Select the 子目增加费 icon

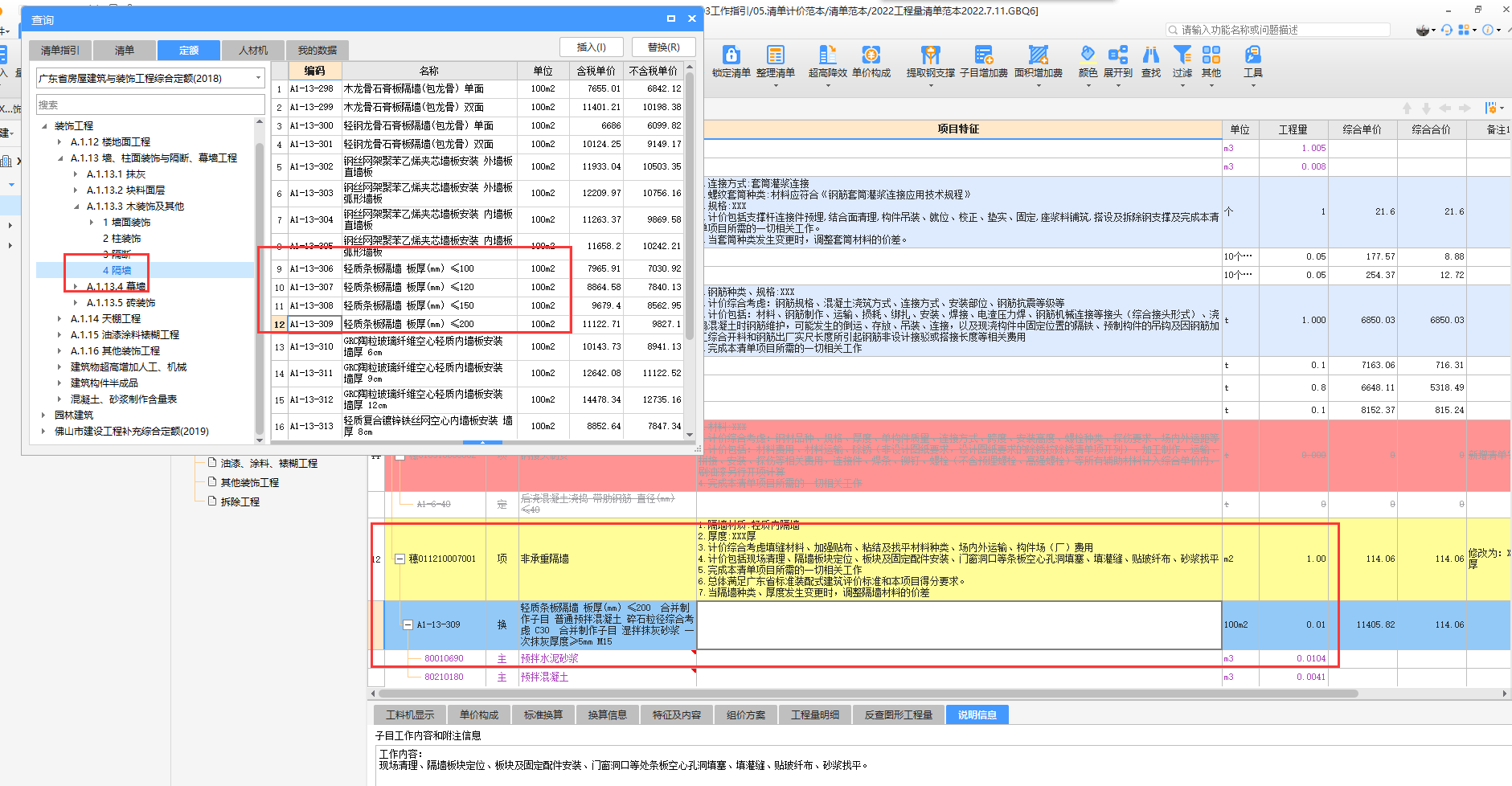coord(984,55)
